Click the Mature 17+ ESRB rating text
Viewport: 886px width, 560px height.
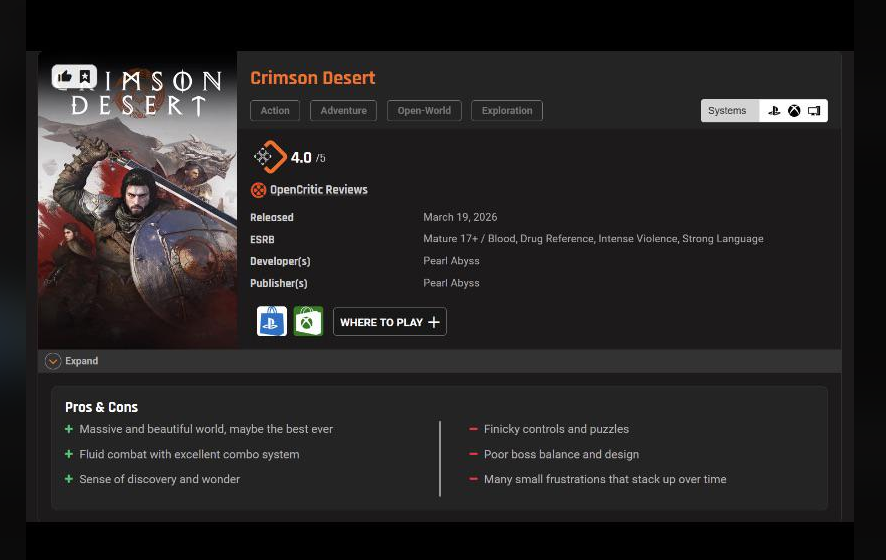point(593,238)
